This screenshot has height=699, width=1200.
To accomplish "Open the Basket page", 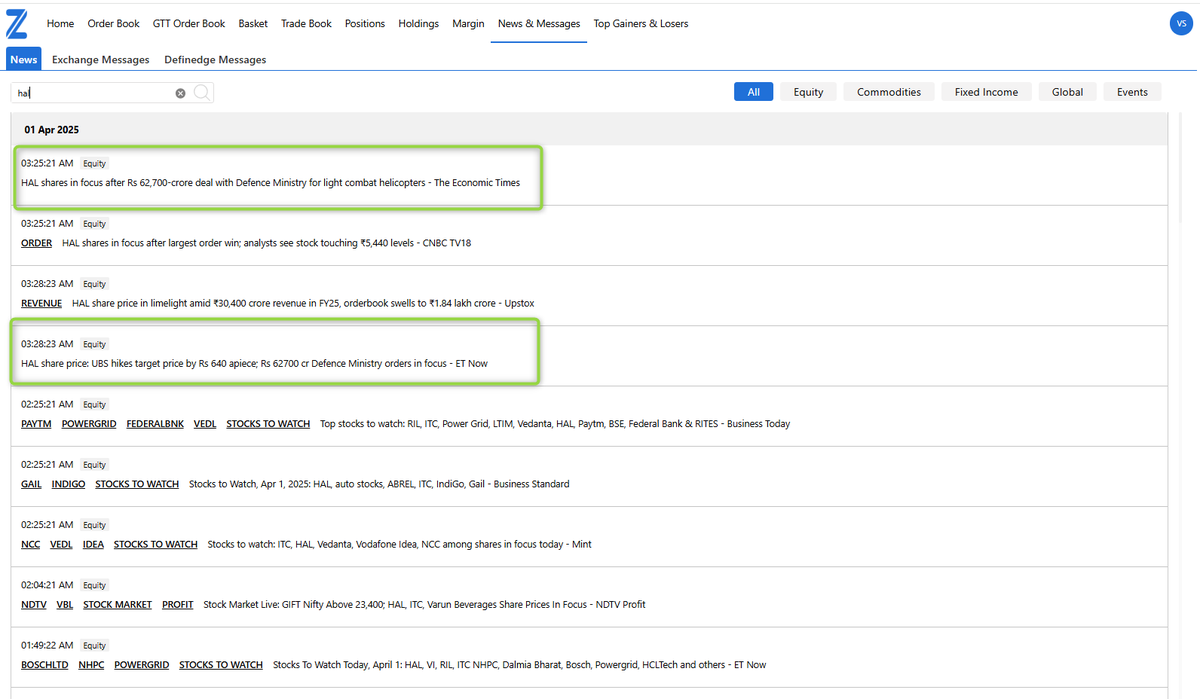I will (253, 23).
